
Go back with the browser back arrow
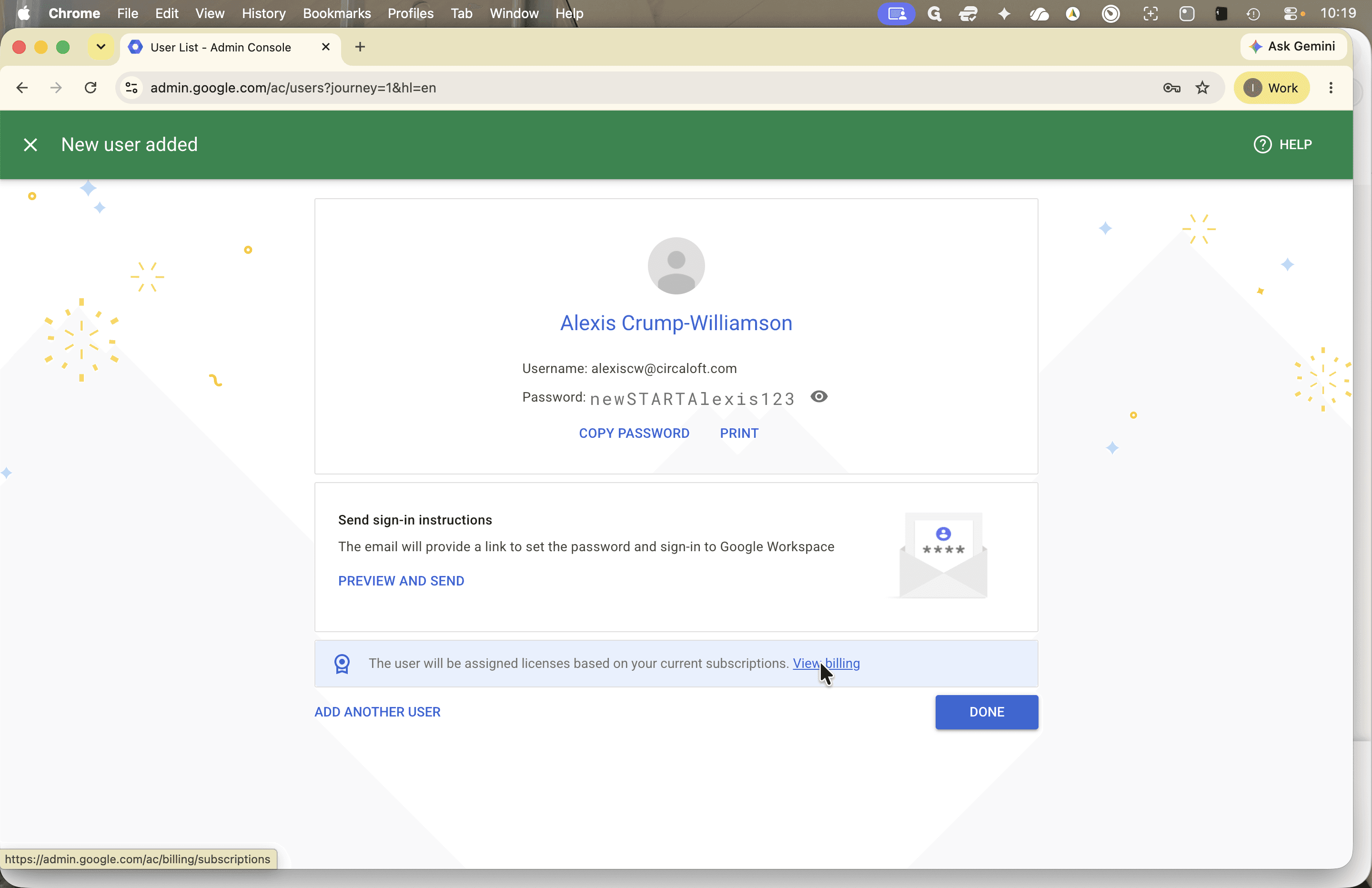(x=22, y=88)
